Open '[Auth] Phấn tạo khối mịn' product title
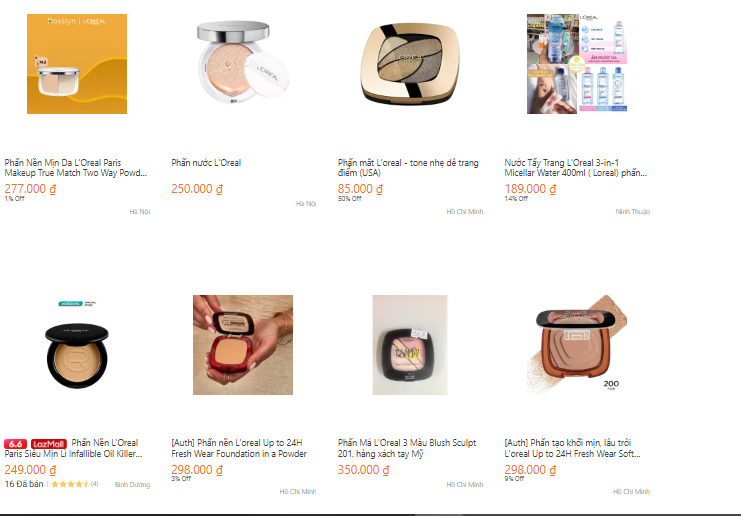Image resolution: width=741 pixels, height=516 pixels. tap(572, 448)
